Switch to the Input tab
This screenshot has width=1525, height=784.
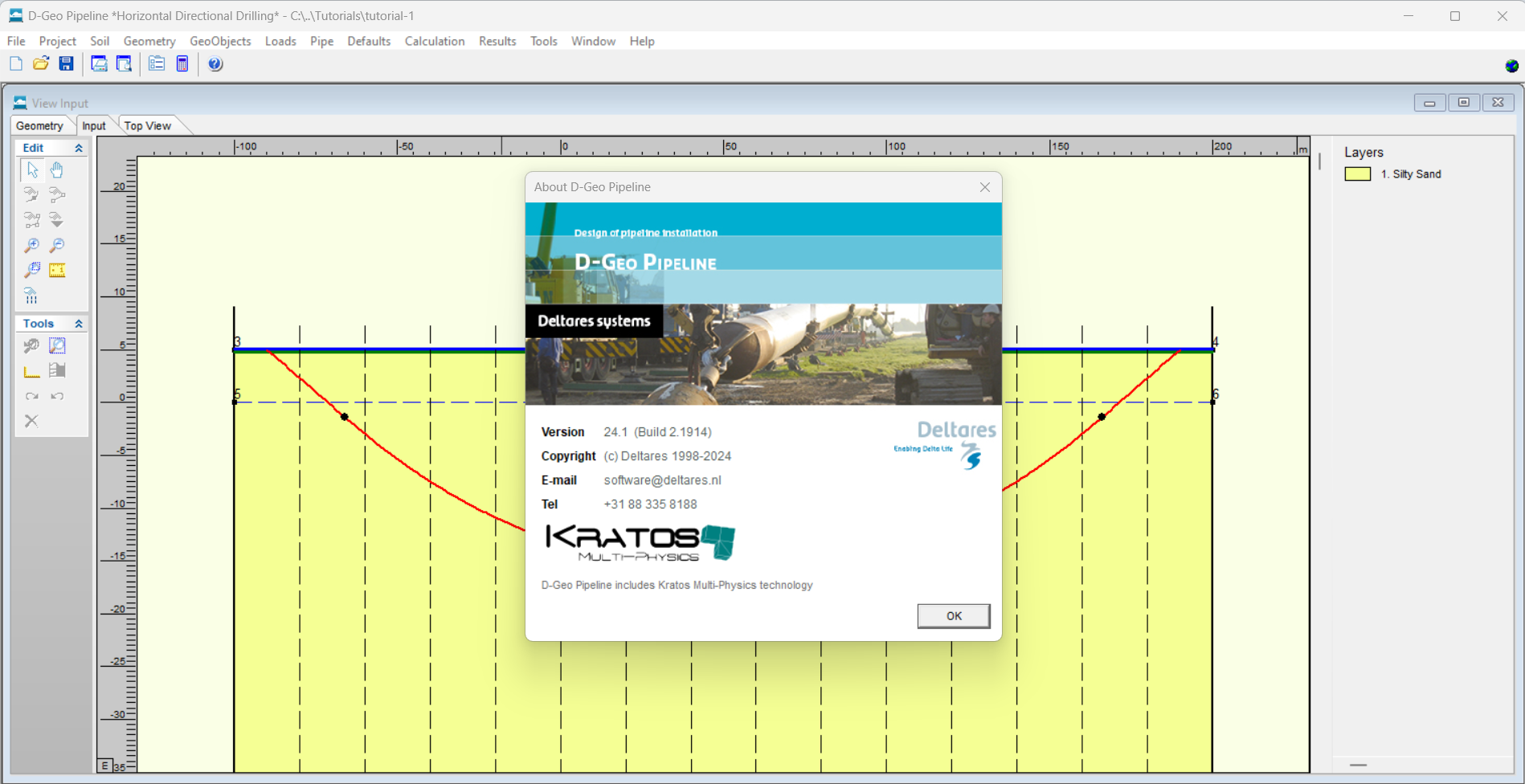94,126
